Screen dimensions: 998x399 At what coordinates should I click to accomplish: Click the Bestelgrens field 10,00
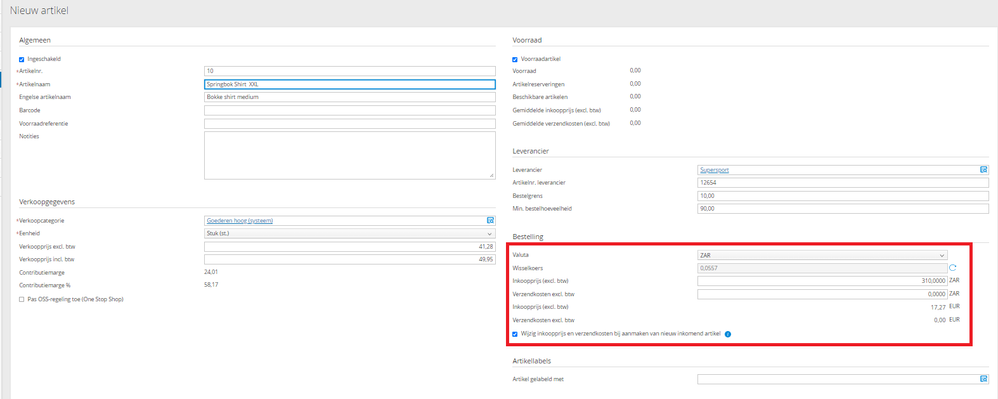[x=843, y=195]
